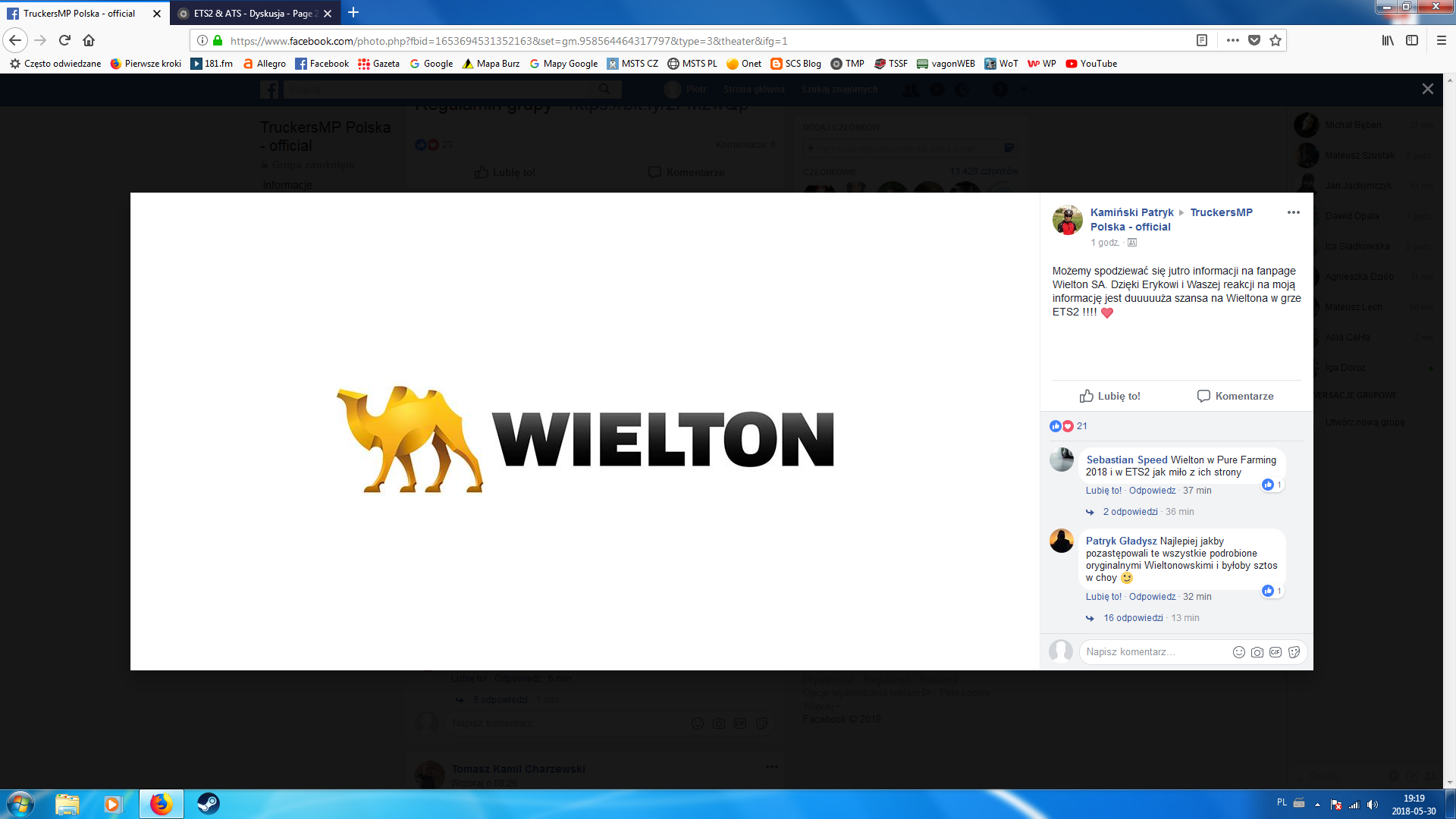The image size is (1456, 819).
Task: Reload the current page
Action: pos(65,40)
